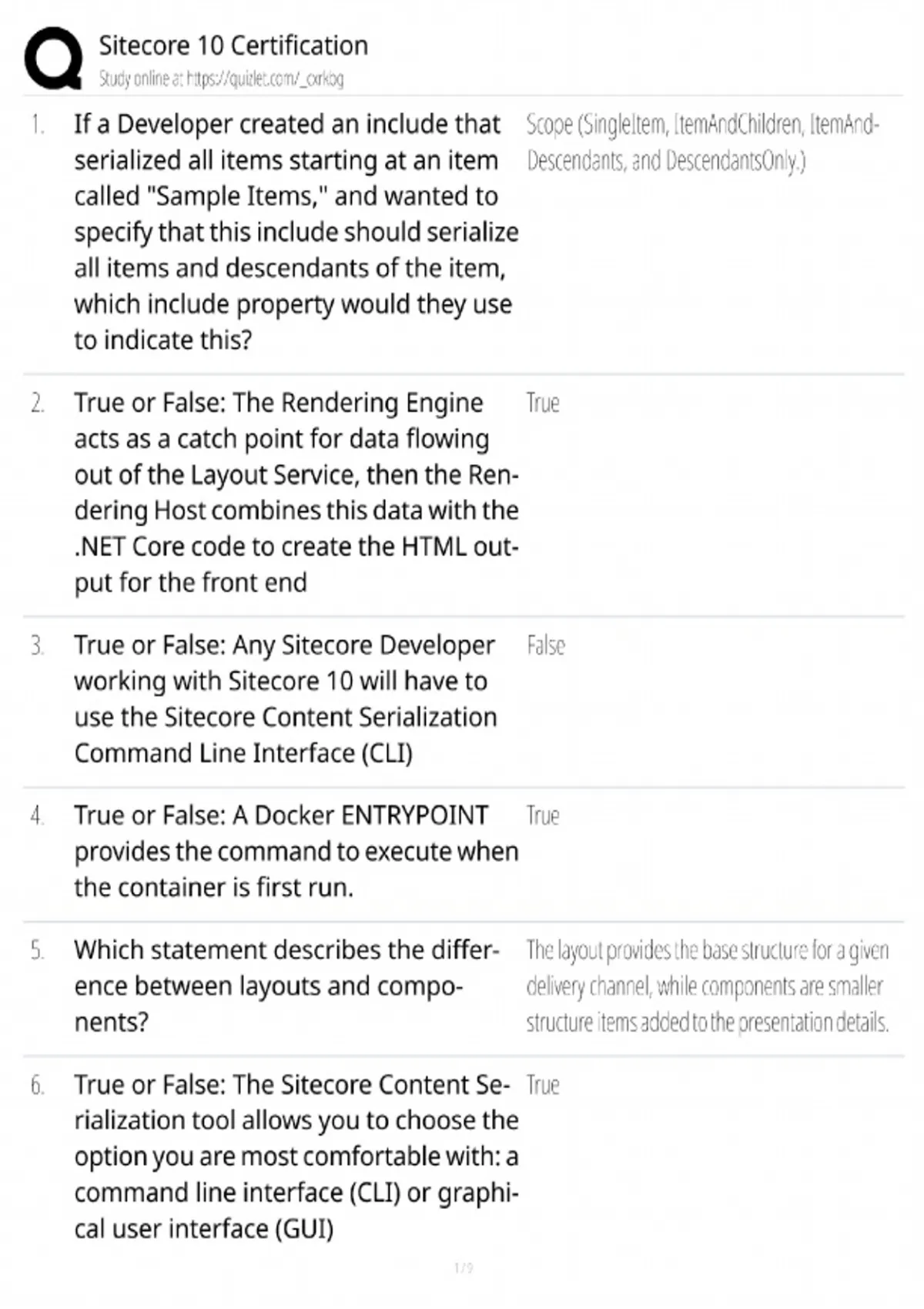Select the CLI or GUI serialization question

coord(295,1156)
